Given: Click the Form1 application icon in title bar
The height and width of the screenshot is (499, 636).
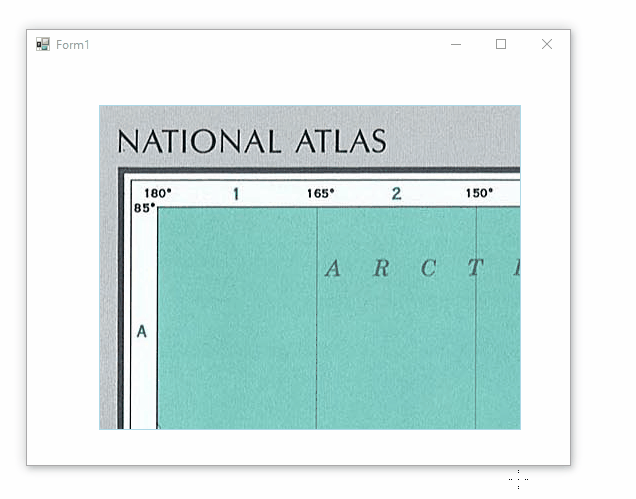Looking at the screenshot, I should coord(43,44).
